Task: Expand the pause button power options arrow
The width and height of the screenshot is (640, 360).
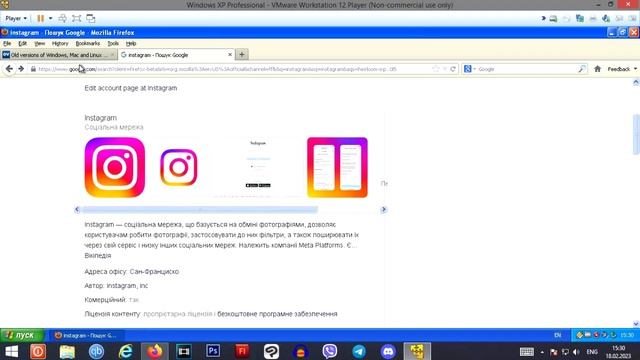Action: [x=51, y=18]
